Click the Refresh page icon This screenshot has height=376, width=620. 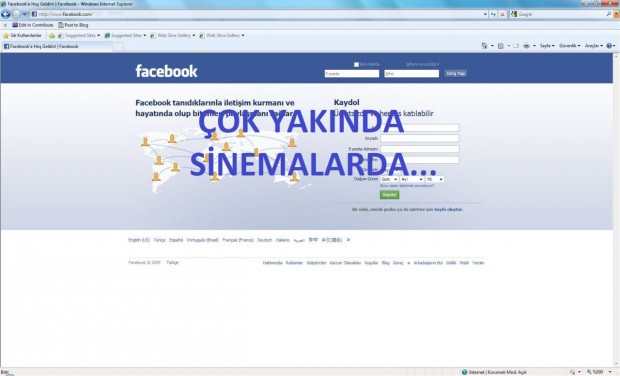[x=493, y=14]
